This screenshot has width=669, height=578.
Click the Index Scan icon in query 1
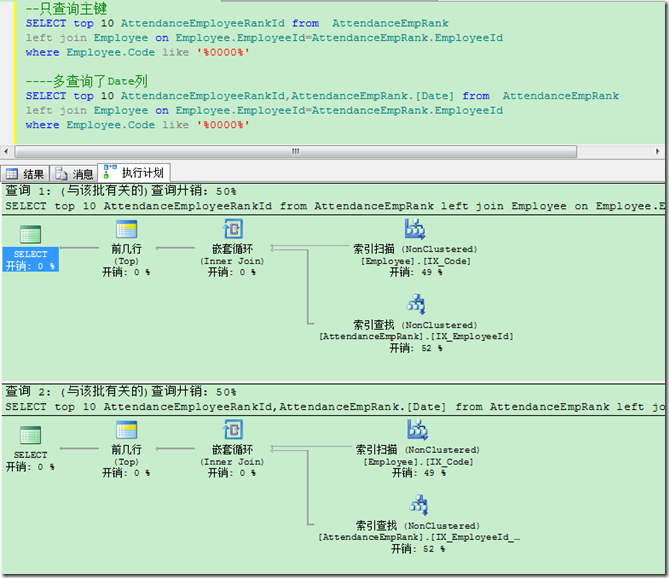pyautogui.click(x=415, y=229)
